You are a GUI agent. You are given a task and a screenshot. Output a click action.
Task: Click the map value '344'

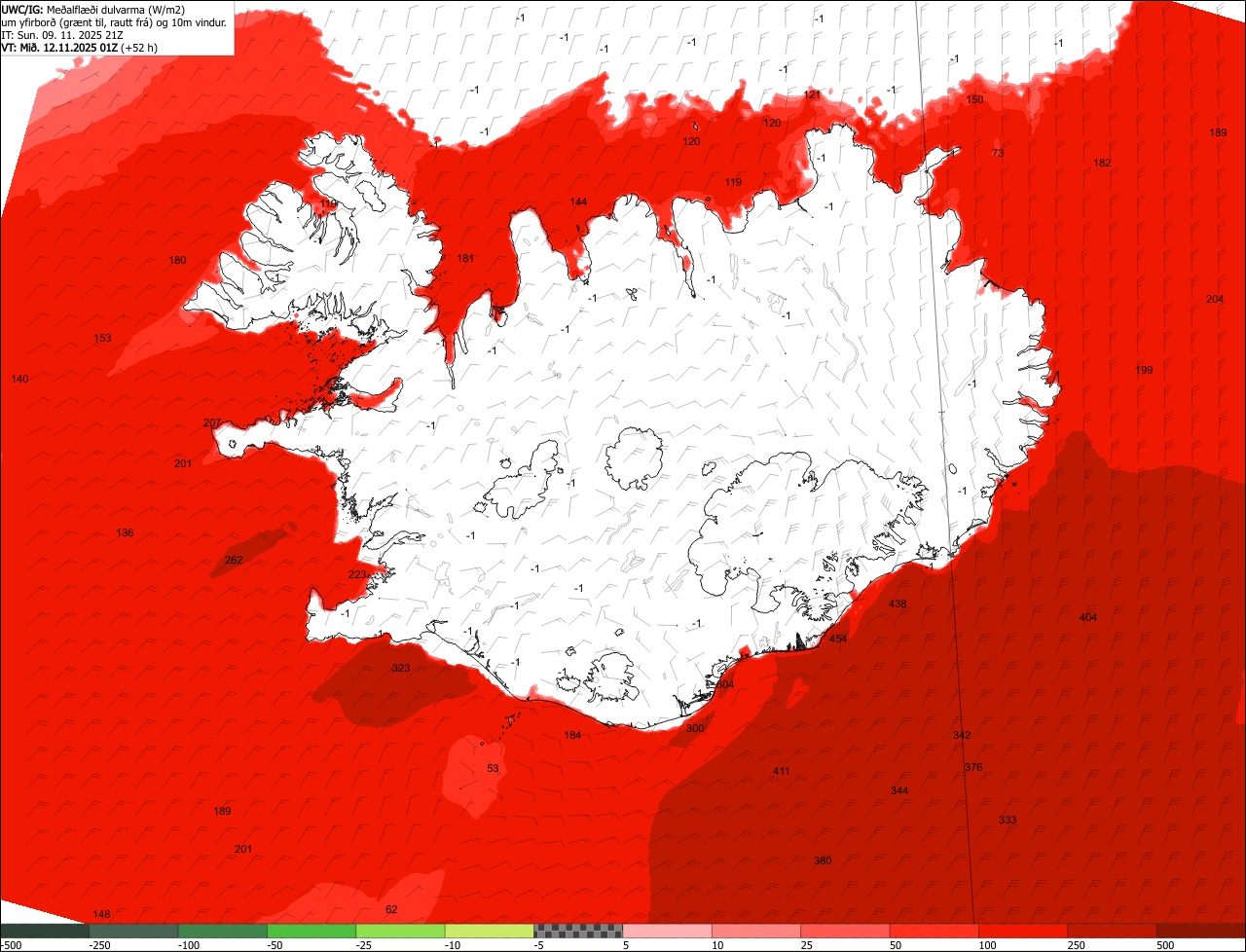coord(899,790)
